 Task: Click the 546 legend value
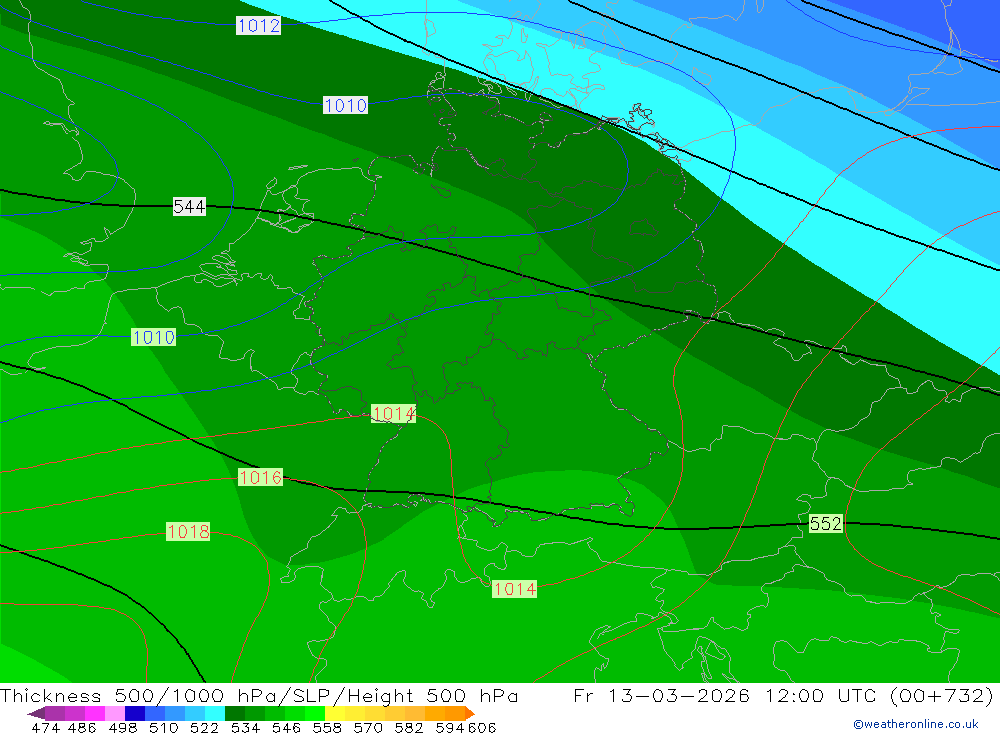coord(286,727)
